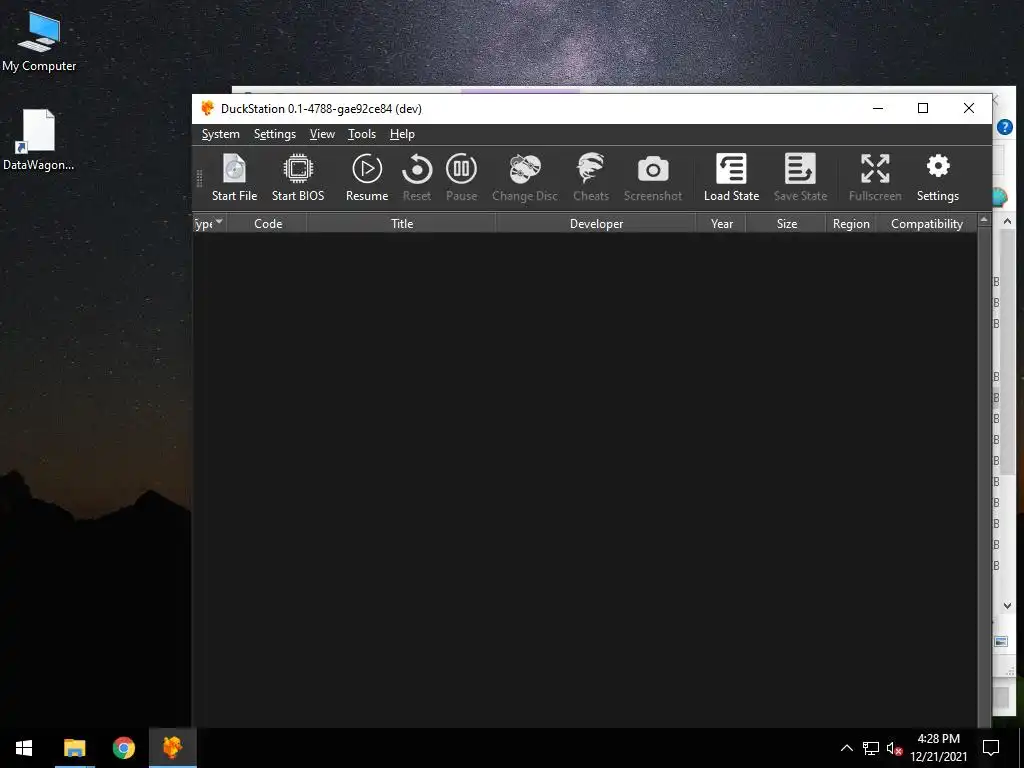Click the network tray icon
This screenshot has height=768, width=1024.
pos(871,748)
